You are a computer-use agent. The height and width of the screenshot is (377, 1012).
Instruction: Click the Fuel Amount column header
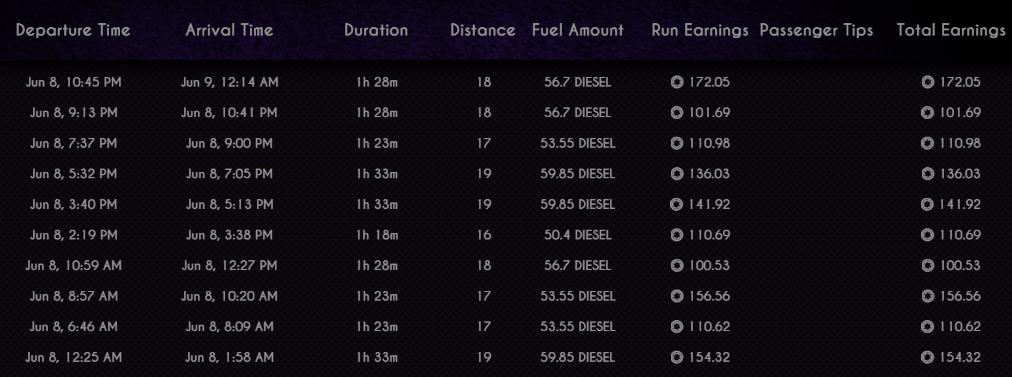click(578, 30)
